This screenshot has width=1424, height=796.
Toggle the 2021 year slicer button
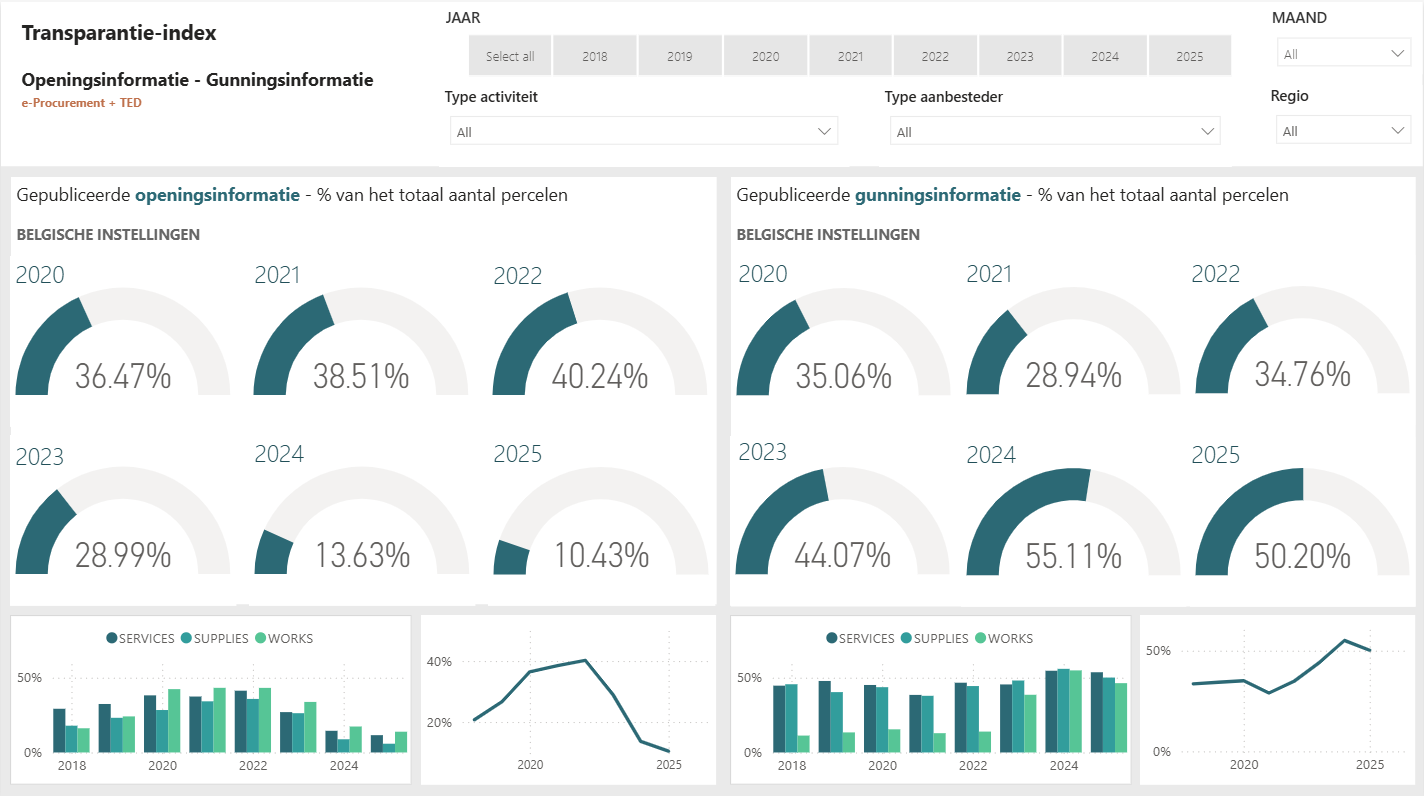850,56
